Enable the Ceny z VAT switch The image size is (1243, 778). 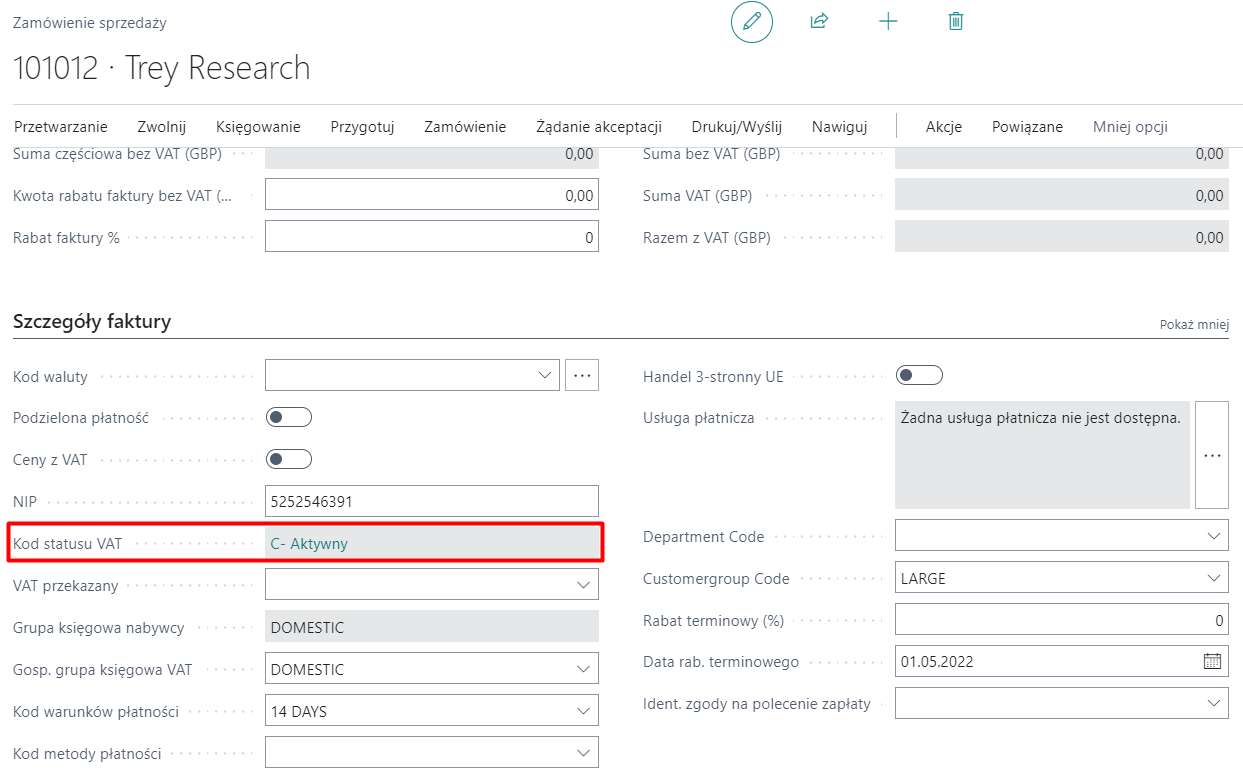click(289, 459)
